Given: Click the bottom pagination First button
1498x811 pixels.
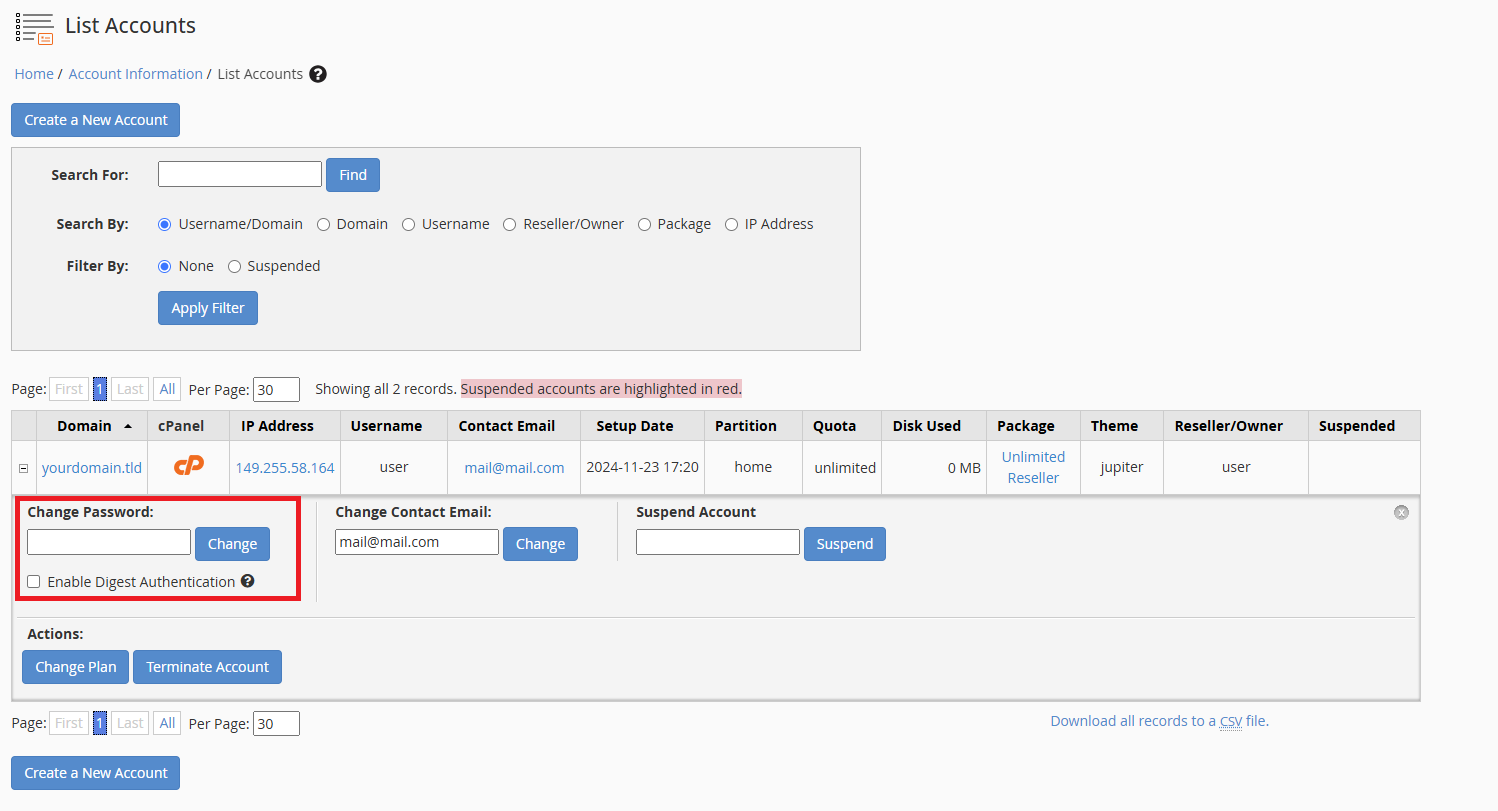Looking at the screenshot, I should tap(69, 723).
